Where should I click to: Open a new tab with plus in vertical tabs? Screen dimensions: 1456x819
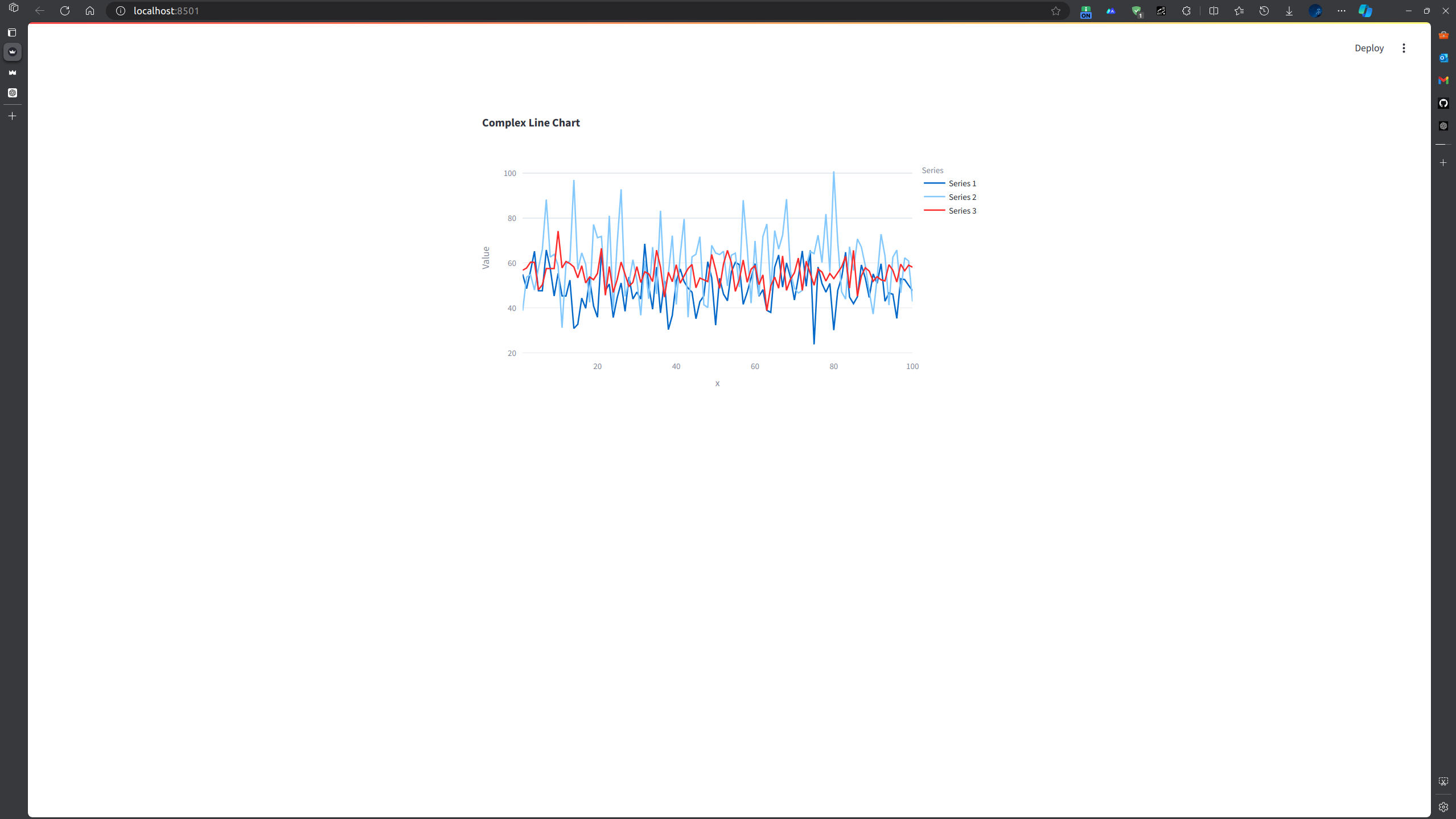pos(13,116)
